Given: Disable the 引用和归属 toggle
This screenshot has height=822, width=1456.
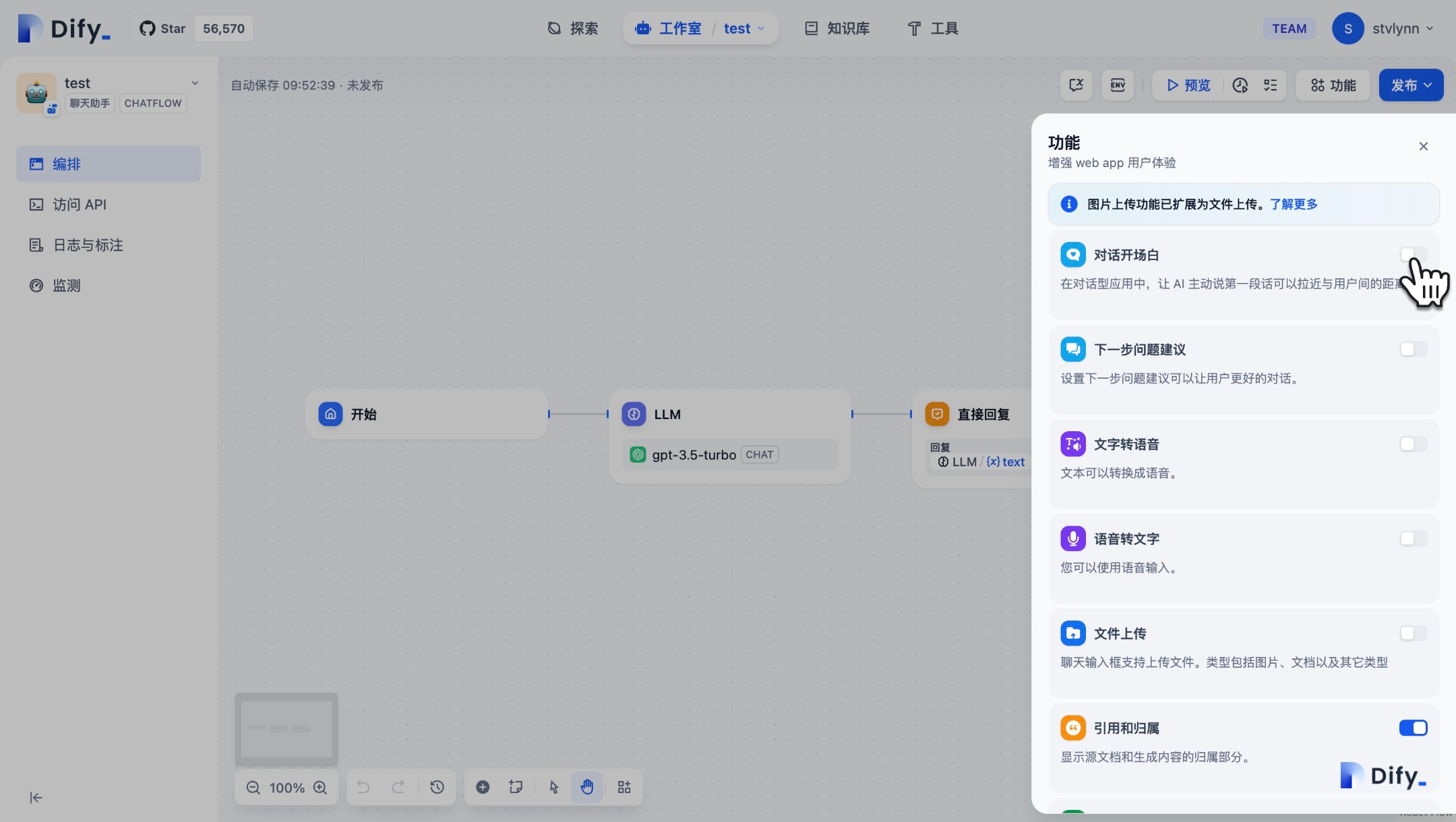Looking at the screenshot, I should coord(1413,728).
